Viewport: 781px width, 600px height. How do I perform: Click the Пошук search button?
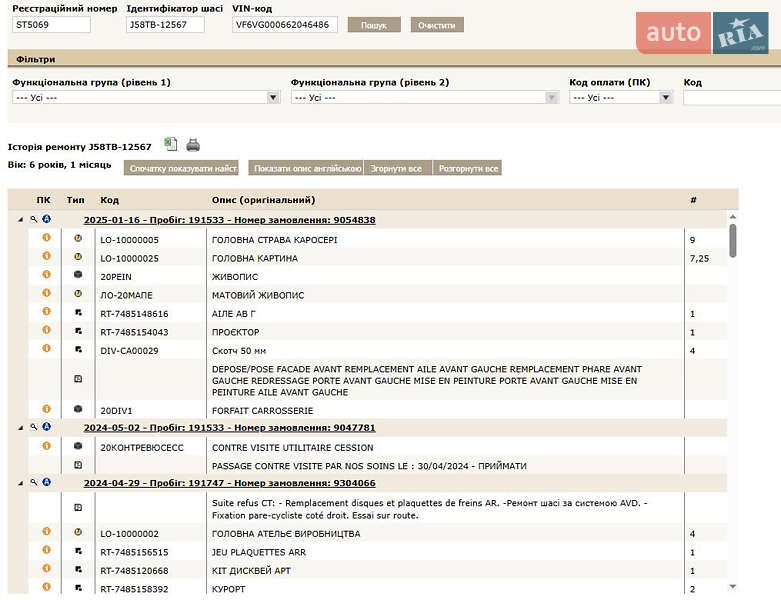pyautogui.click(x=374, y=25)
